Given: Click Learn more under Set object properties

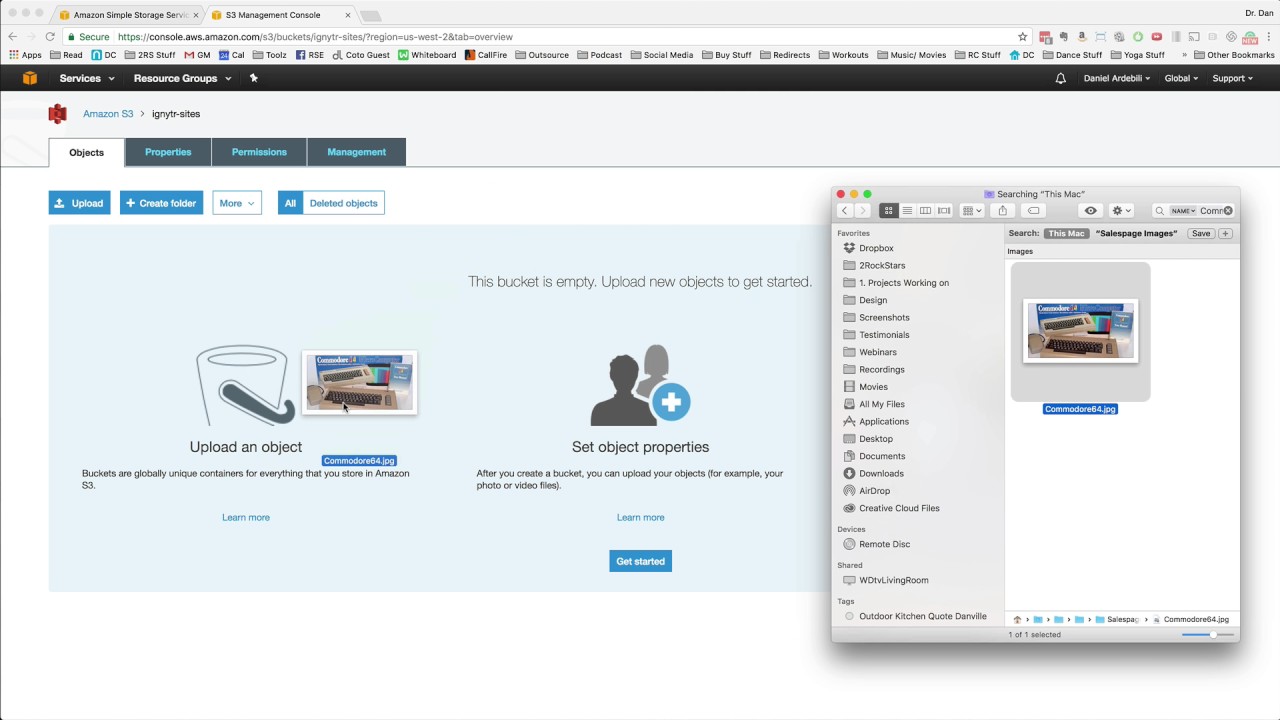Looking at the screenshot, I should point(640,517).
